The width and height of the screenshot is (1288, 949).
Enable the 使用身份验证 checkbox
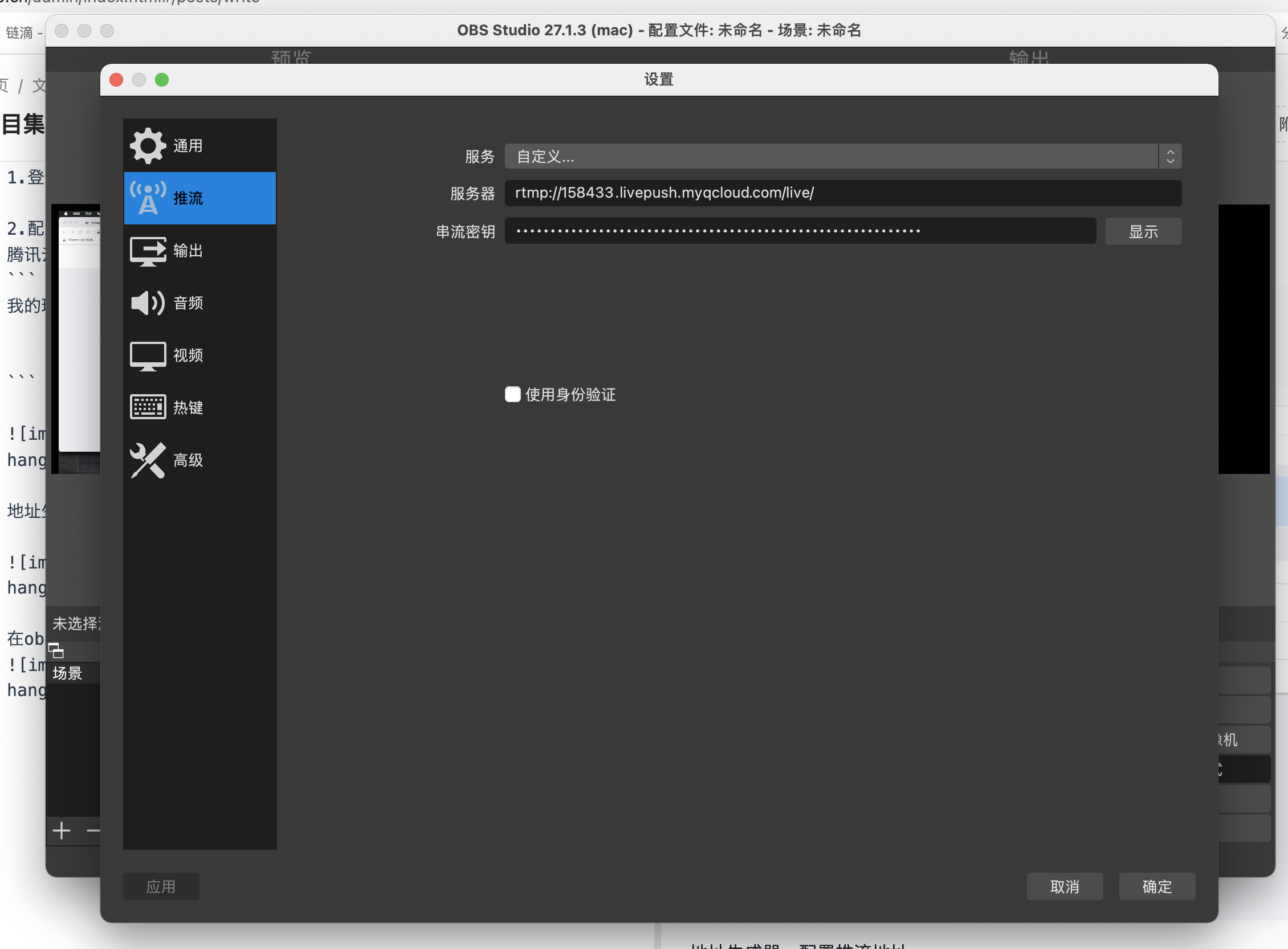tap(513, 395)
